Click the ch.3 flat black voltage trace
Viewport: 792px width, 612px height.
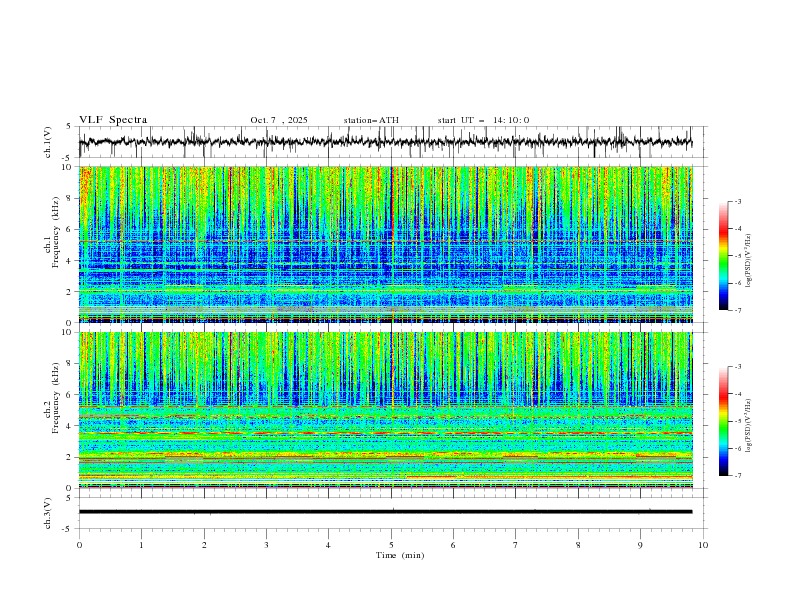tap(385, 512)
